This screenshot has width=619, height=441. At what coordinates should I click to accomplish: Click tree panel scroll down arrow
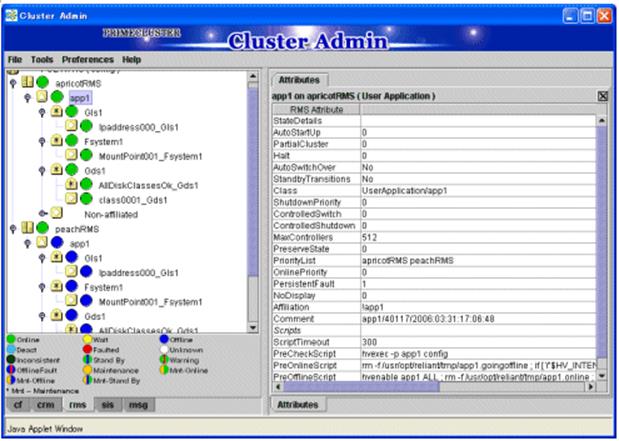253,328
